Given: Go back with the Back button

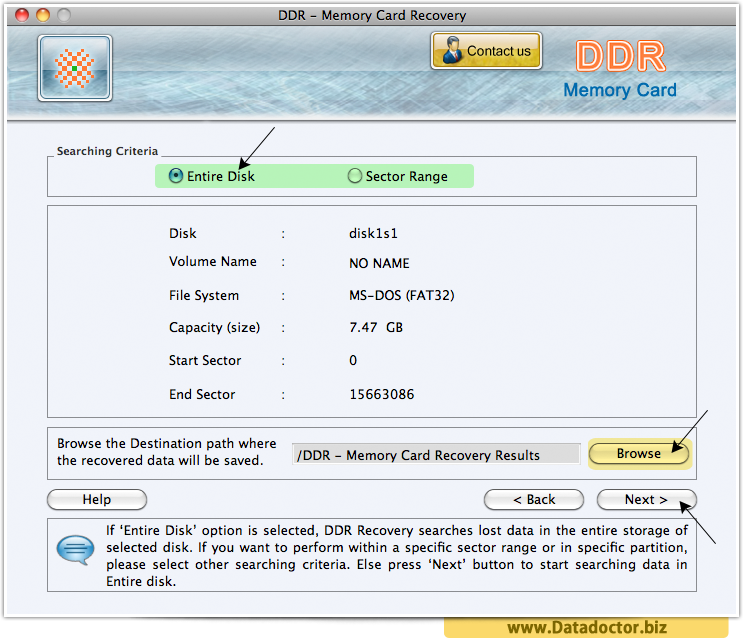Looking at the screenshot, I should [x=534, y=500].
